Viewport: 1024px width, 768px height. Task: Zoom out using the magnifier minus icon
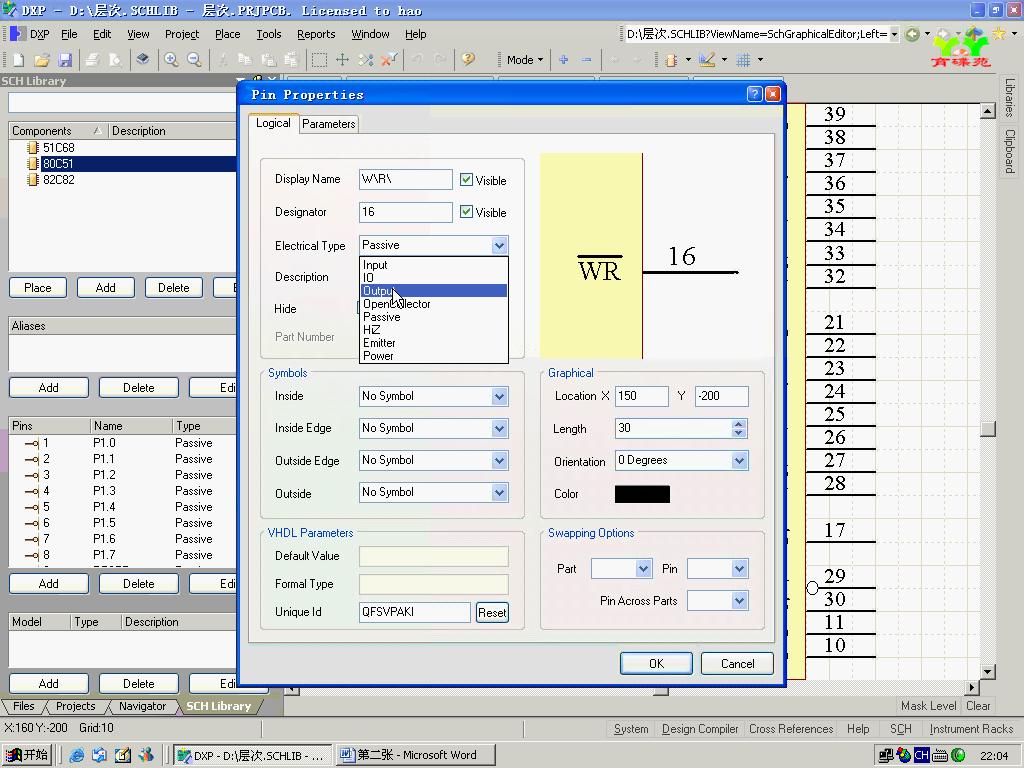pyautogui.click(x=194, y=60)
